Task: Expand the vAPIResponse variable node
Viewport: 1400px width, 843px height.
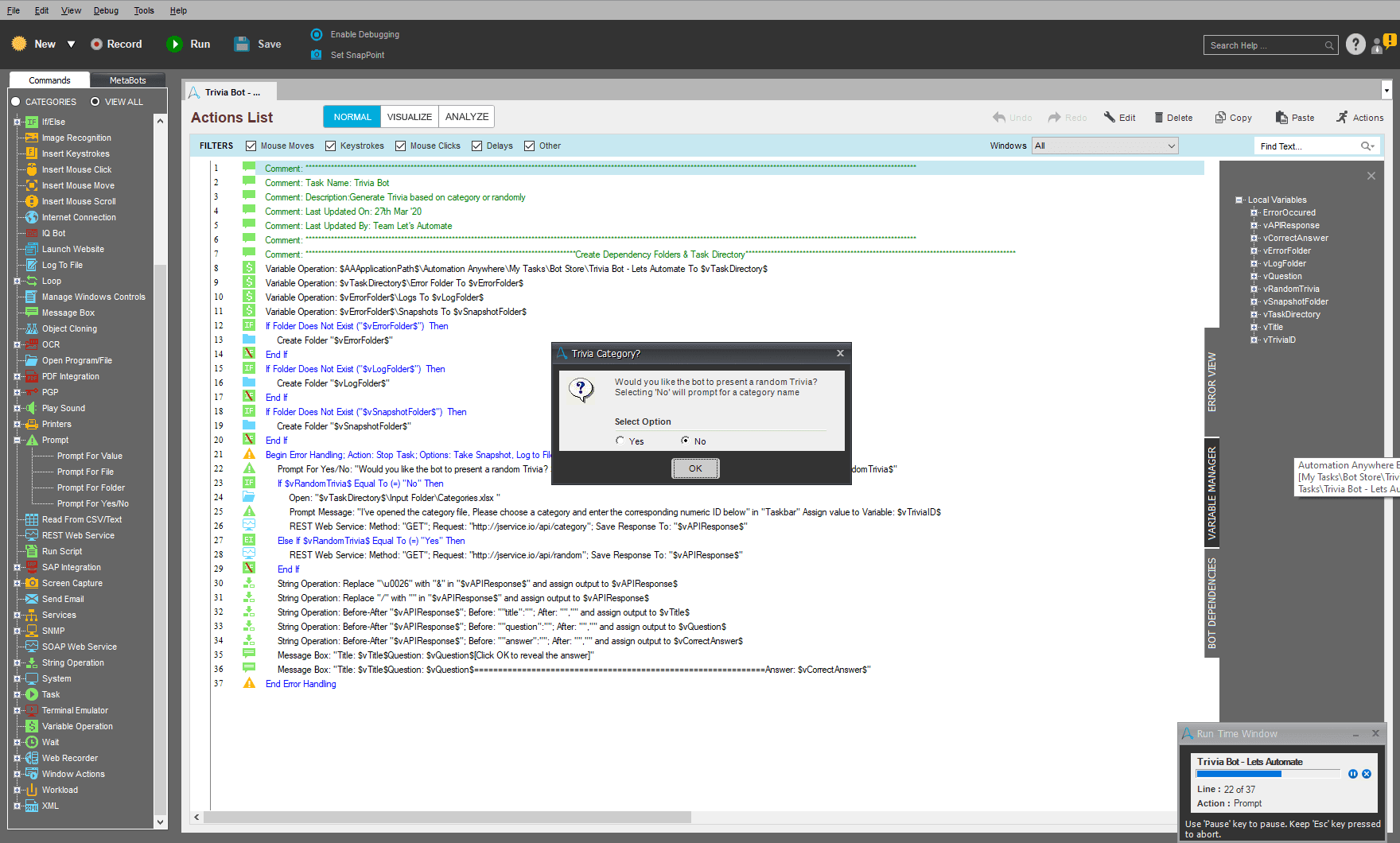Action: [x=1254, y=226]
